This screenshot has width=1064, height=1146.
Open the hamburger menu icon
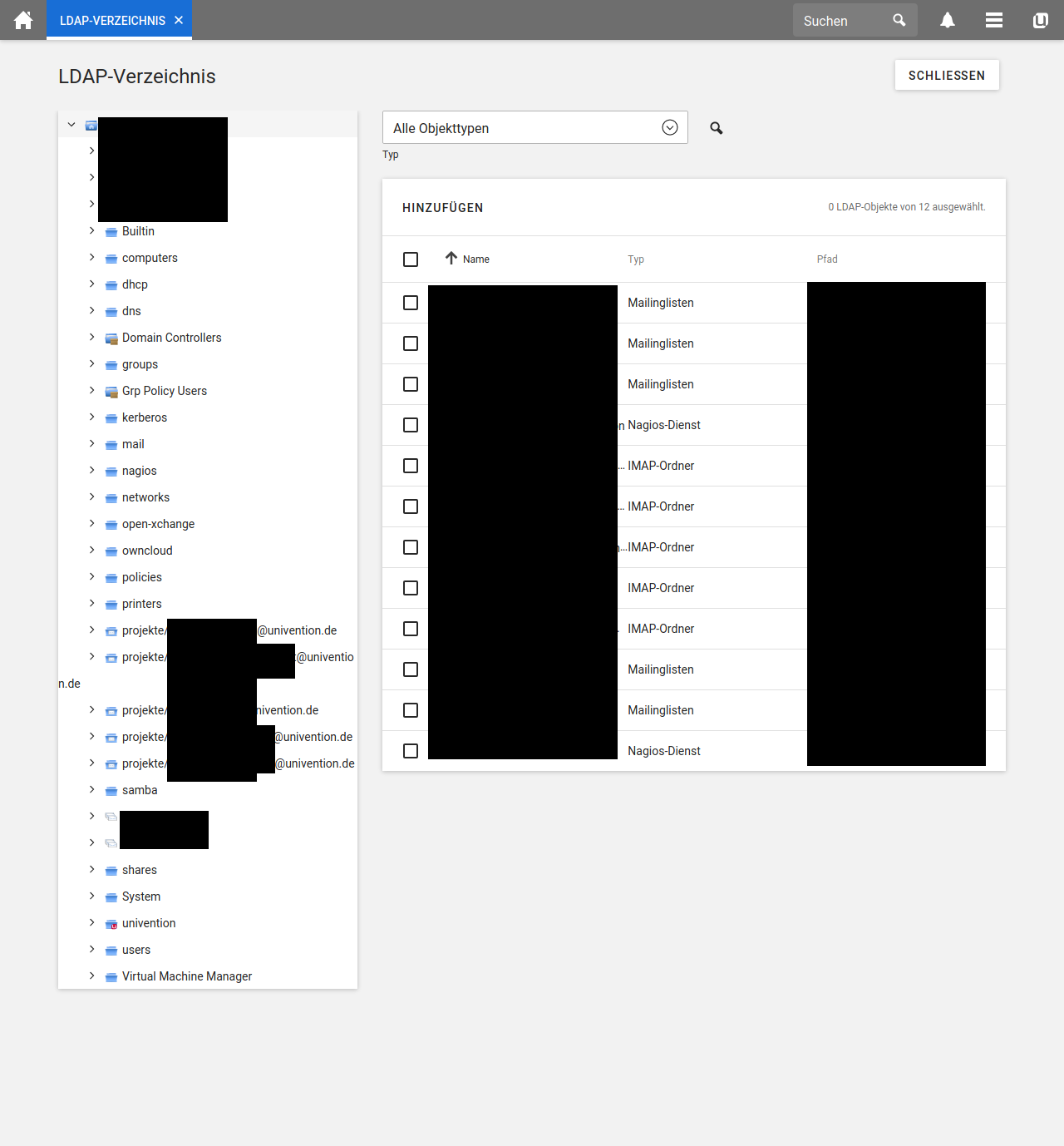993,20
